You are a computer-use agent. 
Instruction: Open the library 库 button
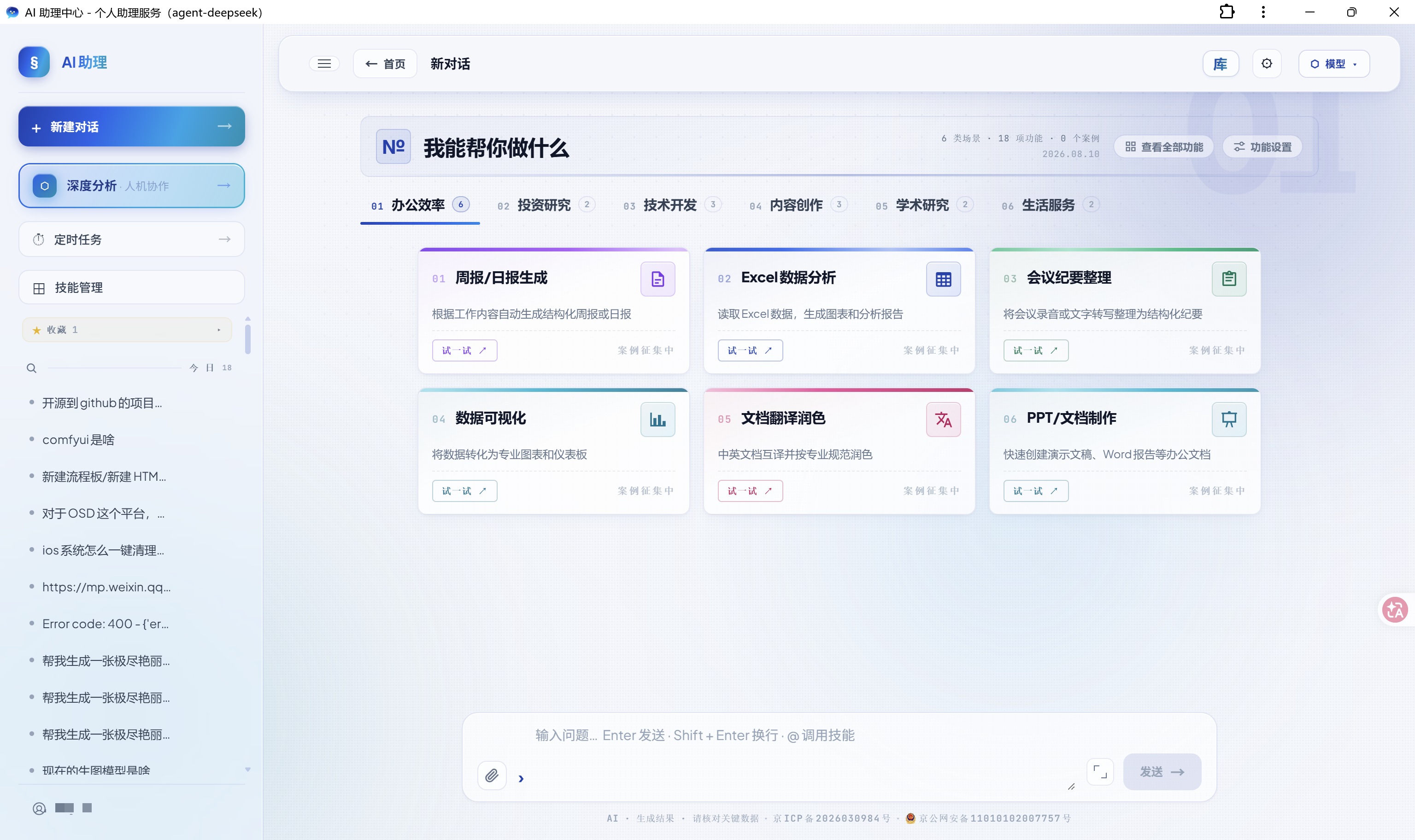click(x=1220, y=64)
